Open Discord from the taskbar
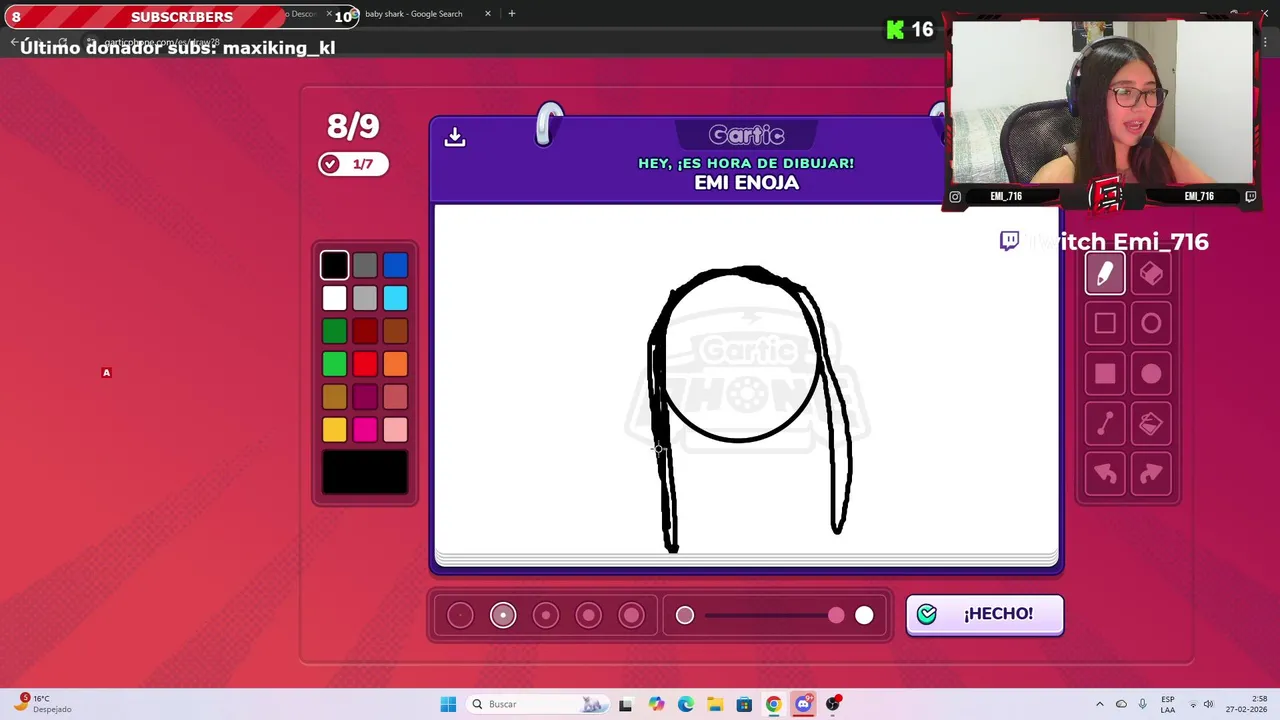The height and width of the screenshot is (720, 1280). pyautogui.click(x=803, y=704)
